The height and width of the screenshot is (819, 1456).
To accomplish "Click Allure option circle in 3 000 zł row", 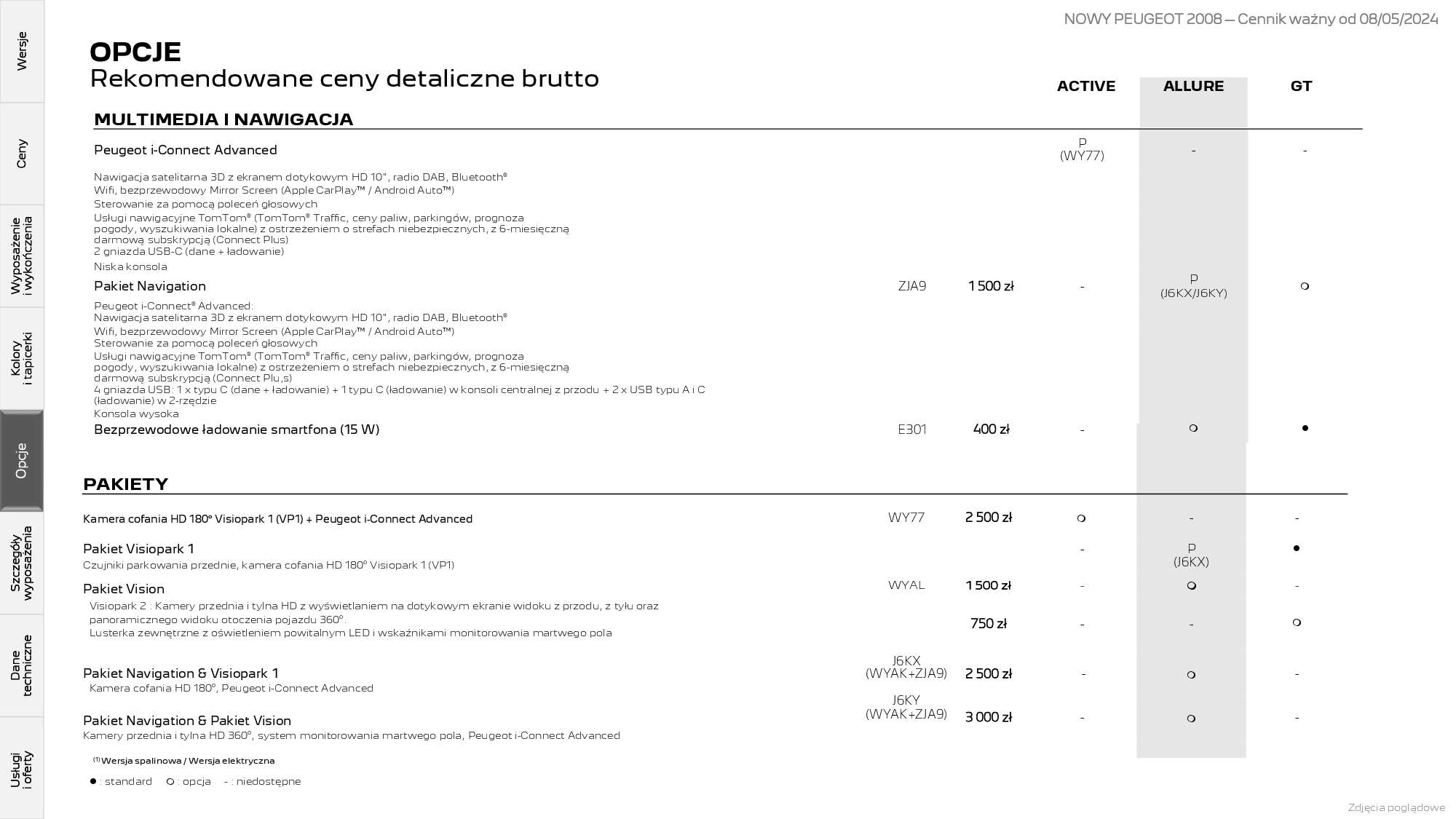I will [x=1191, y=719].
